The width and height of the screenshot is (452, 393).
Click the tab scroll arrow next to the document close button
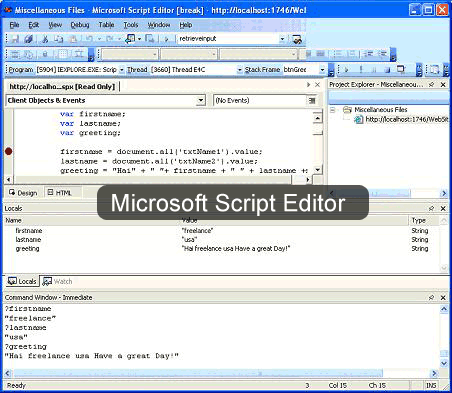coord(308,85)
